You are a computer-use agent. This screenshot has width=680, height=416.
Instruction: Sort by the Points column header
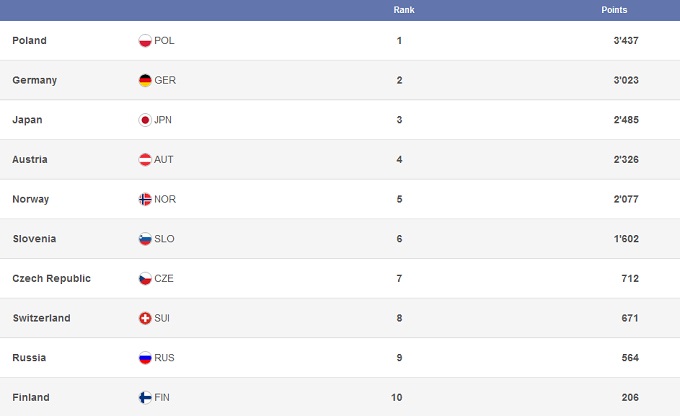(x=614, y=9)
